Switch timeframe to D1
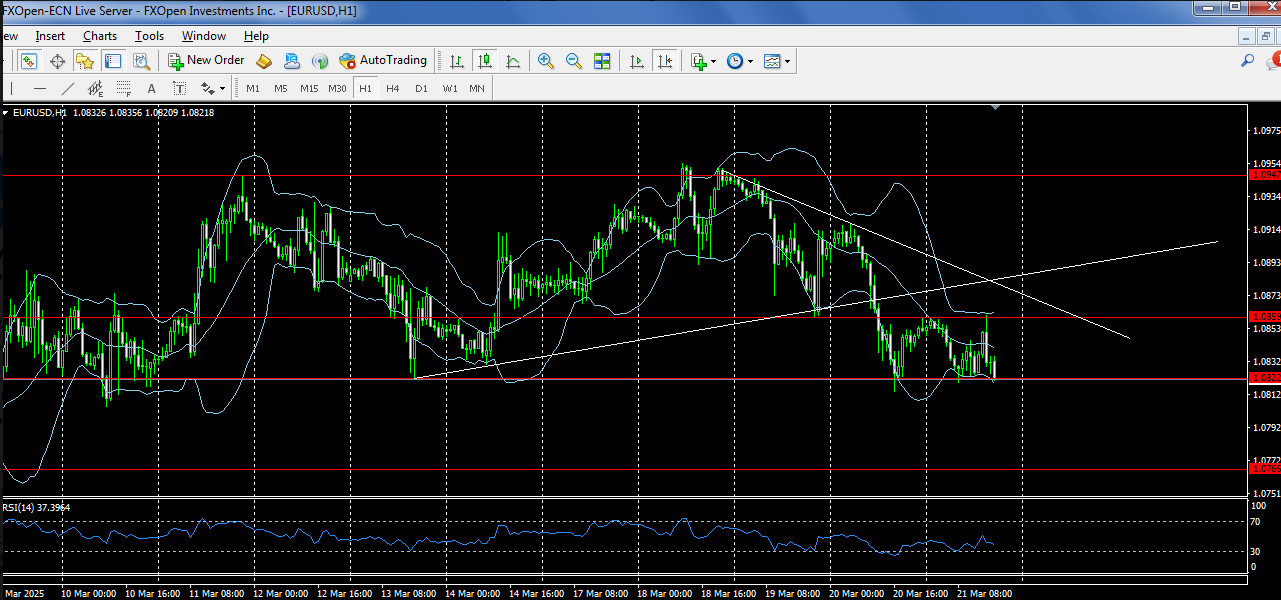Screen dimensions: 1281x600 click(421, 88)
